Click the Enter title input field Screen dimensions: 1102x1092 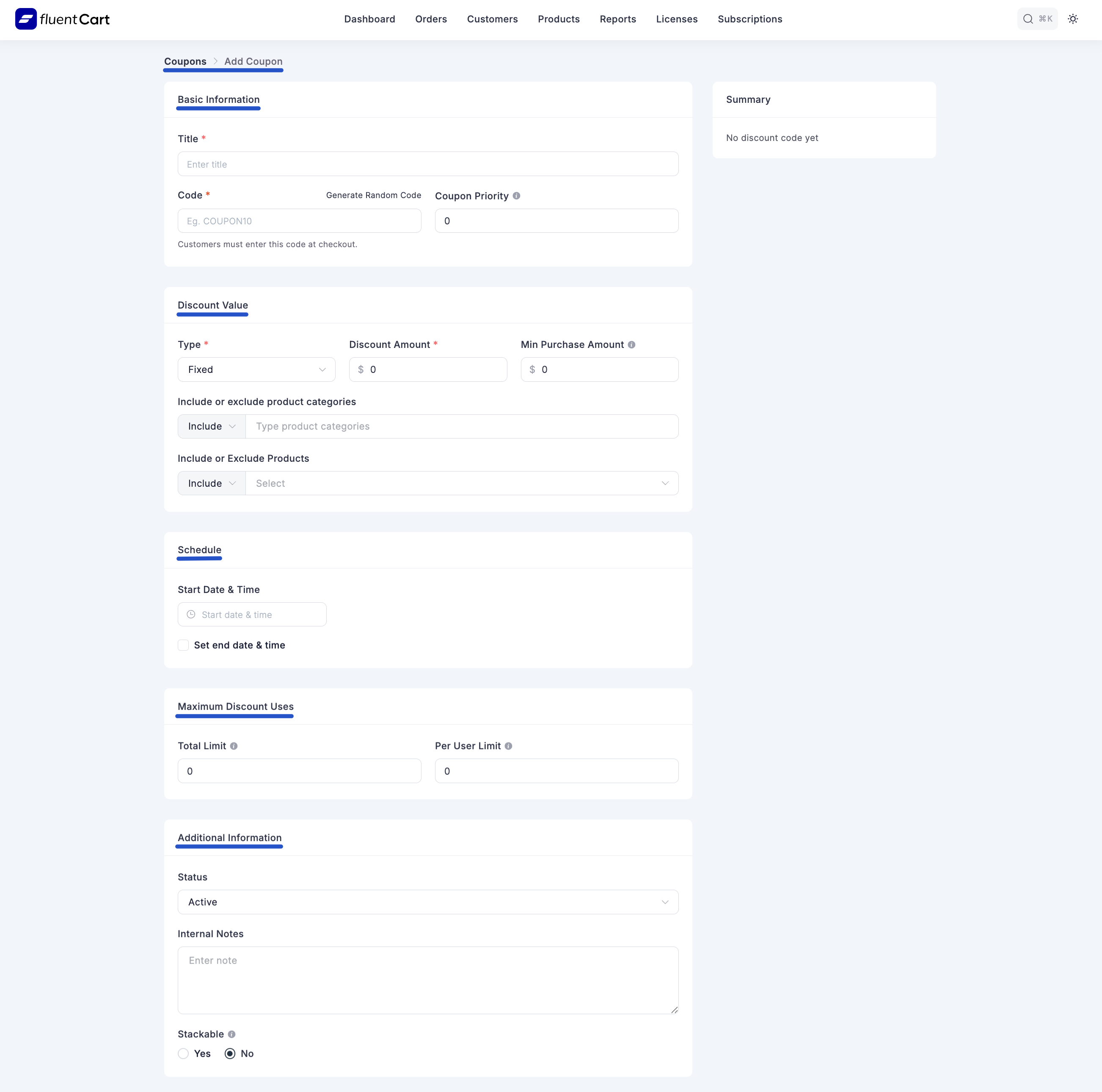428,164
